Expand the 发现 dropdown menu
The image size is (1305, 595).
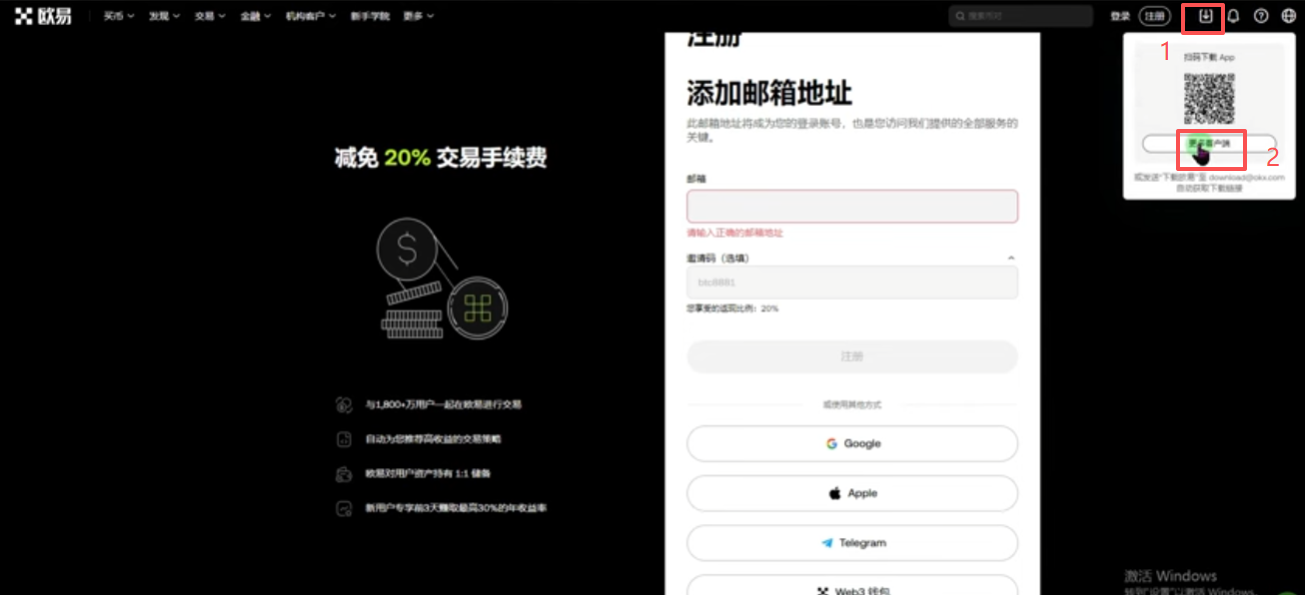pyautogui.click(x=165, y=16)
